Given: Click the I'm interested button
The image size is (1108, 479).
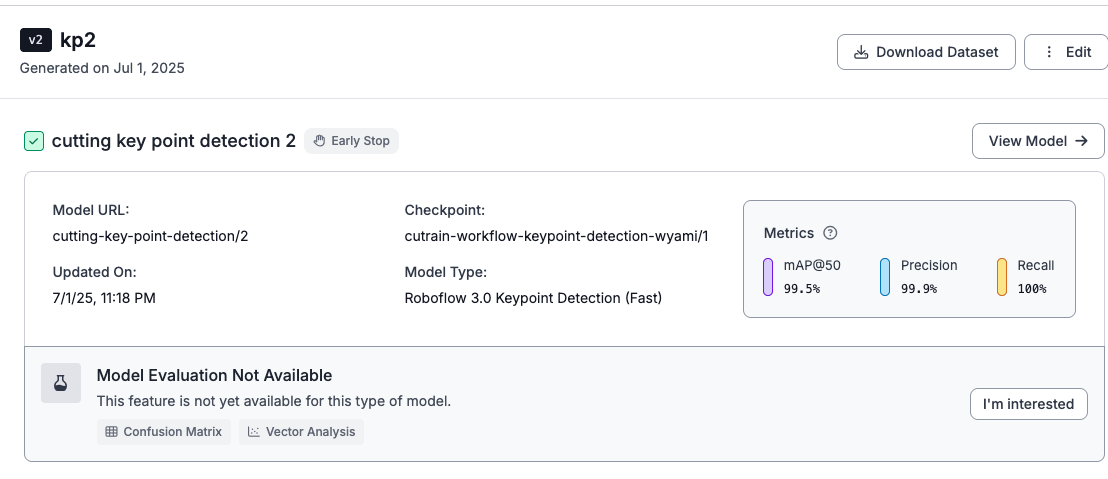Looking at the screenshot, I should 1028,404.
